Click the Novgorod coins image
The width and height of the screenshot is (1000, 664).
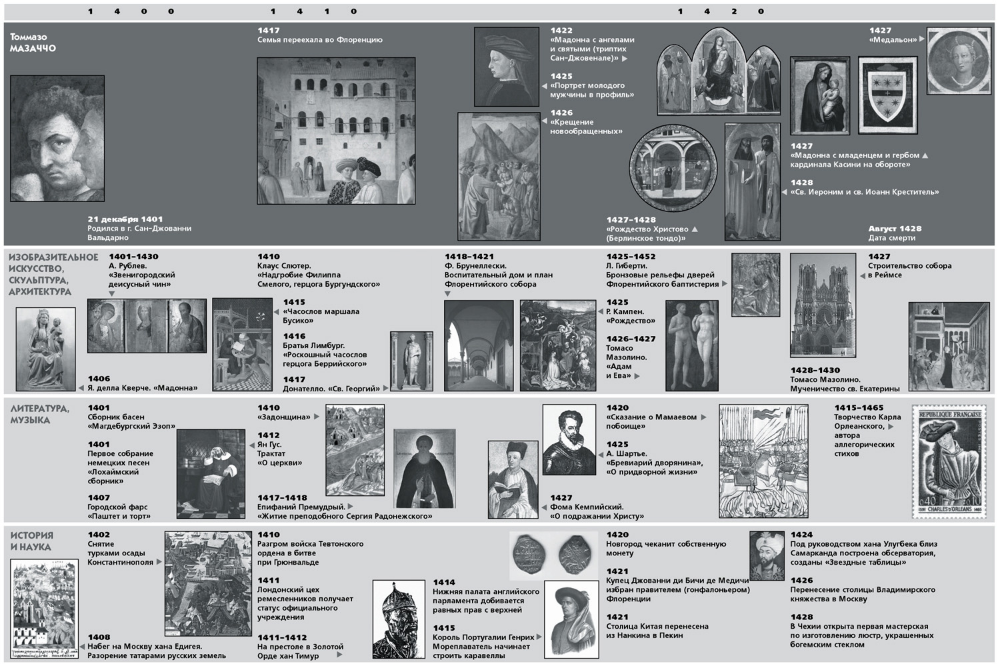click(554, 553)
